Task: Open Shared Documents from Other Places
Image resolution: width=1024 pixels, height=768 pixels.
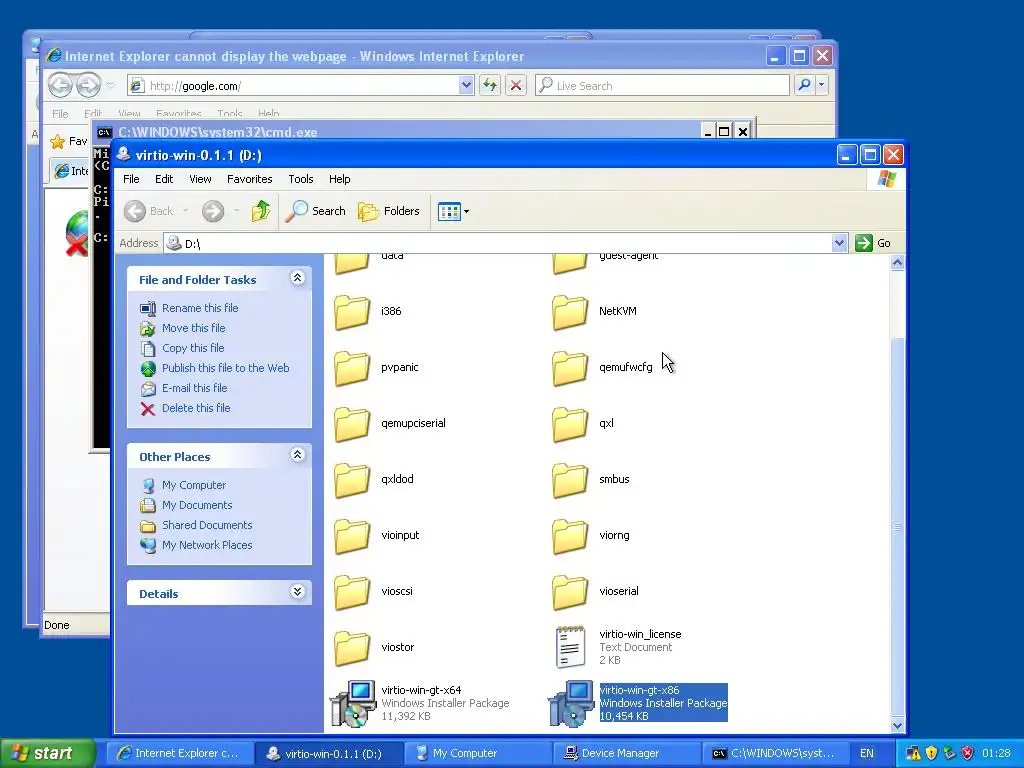Action: 207,525
